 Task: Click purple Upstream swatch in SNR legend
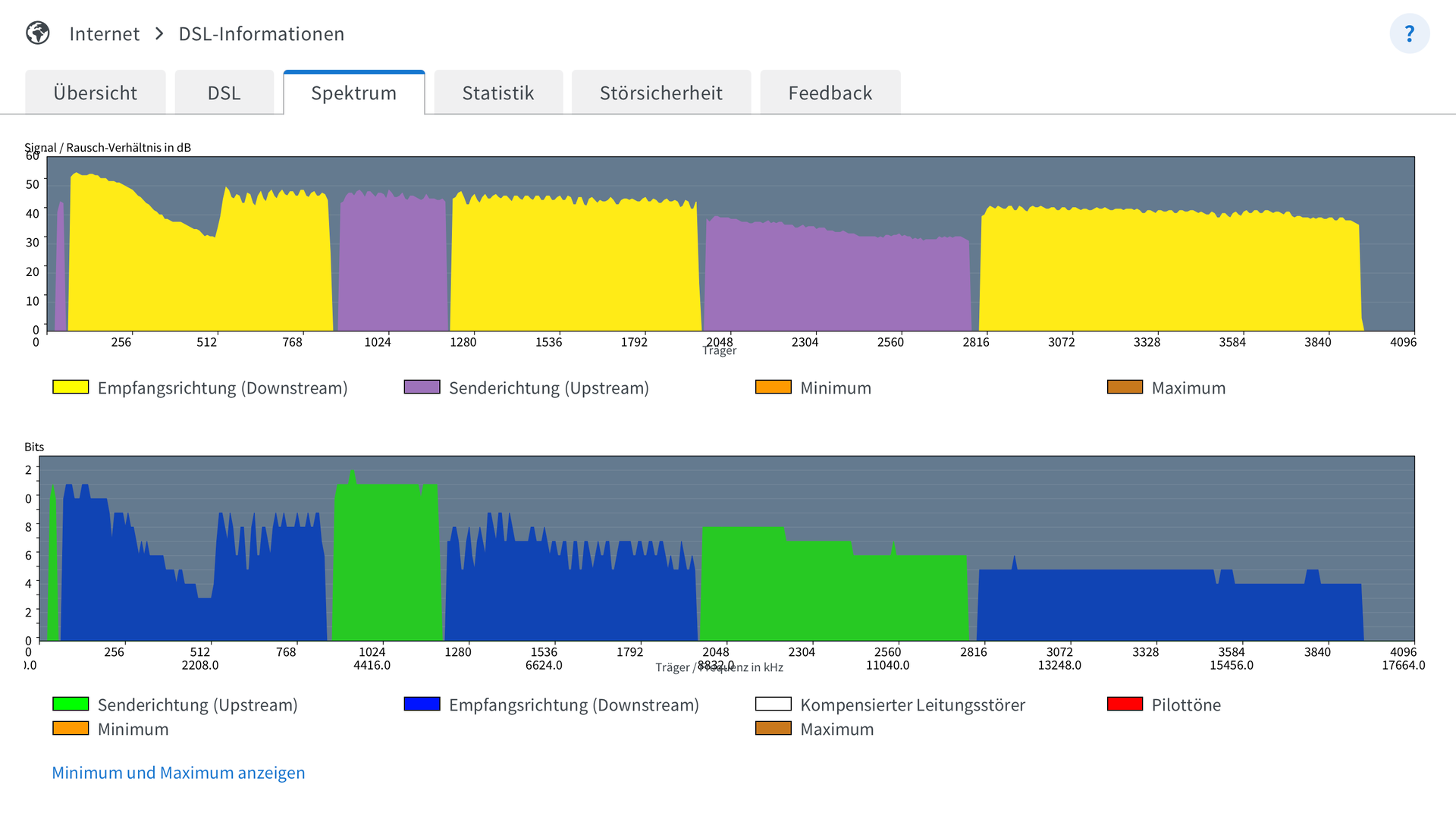pyautogui.click(x=422, y=387)
